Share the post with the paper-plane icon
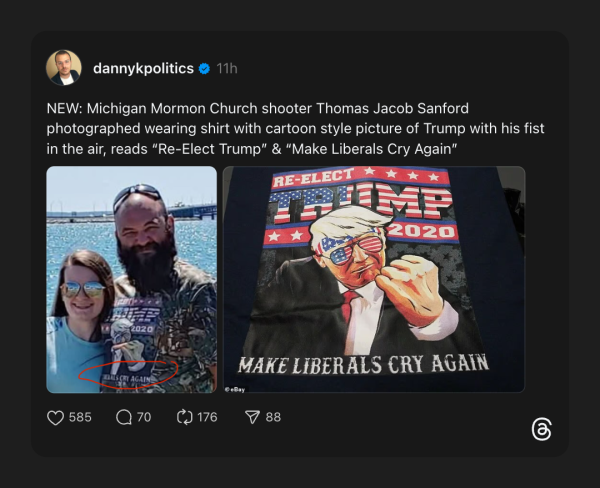 point(253,417)
